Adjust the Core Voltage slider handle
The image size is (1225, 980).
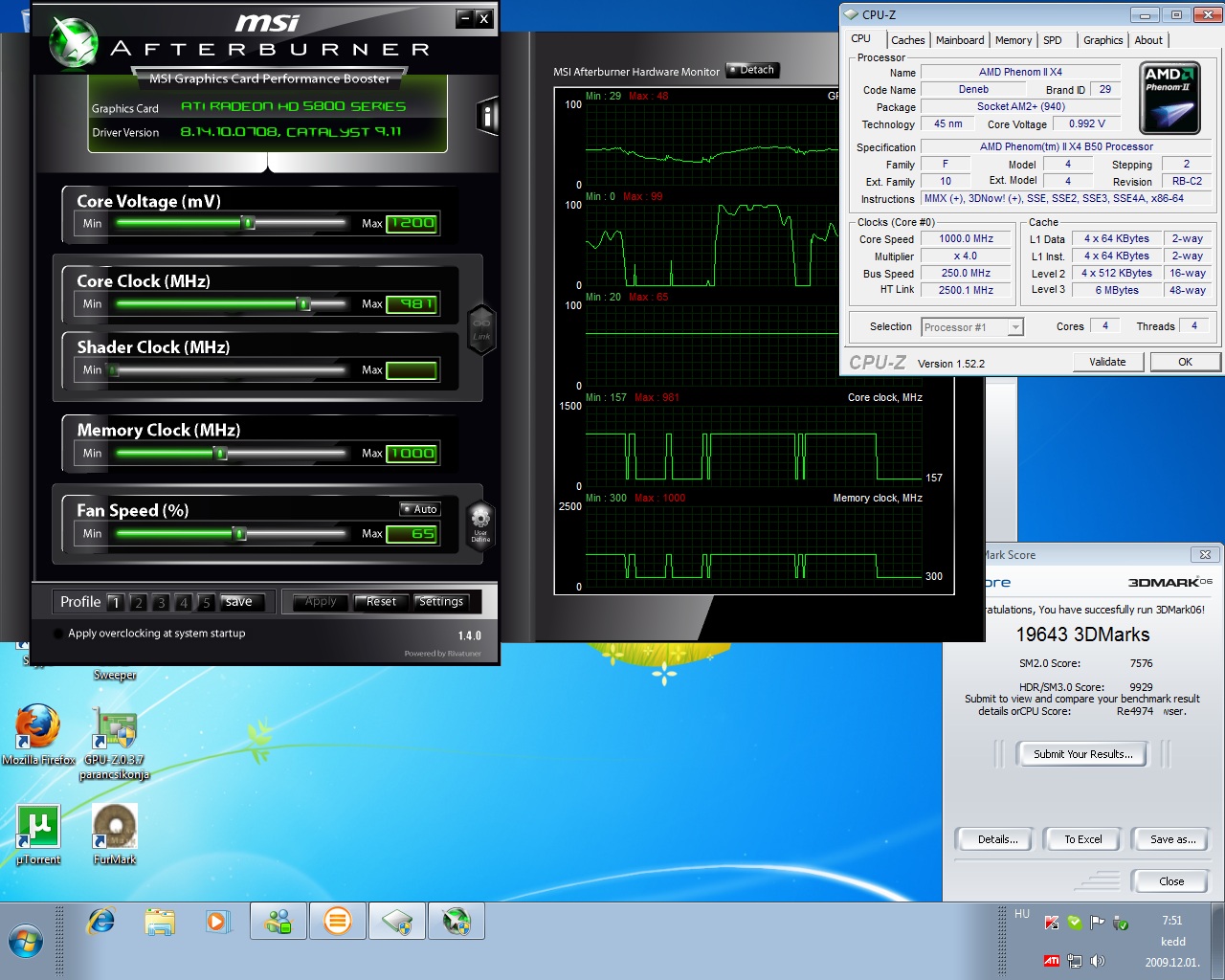(248, 223)
